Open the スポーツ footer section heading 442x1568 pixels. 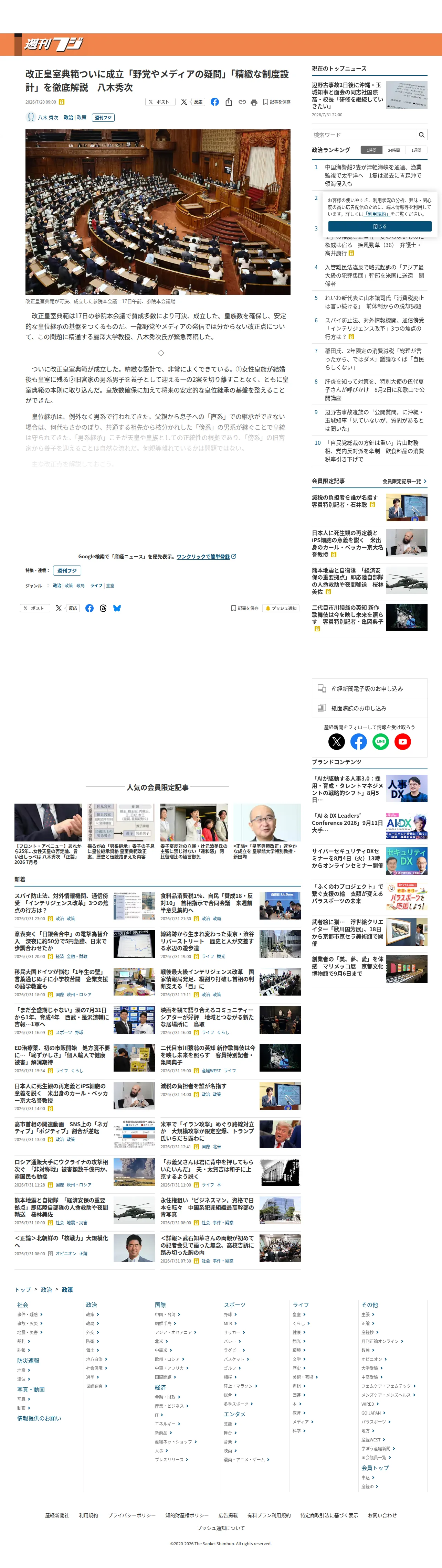pos(234,1305)
